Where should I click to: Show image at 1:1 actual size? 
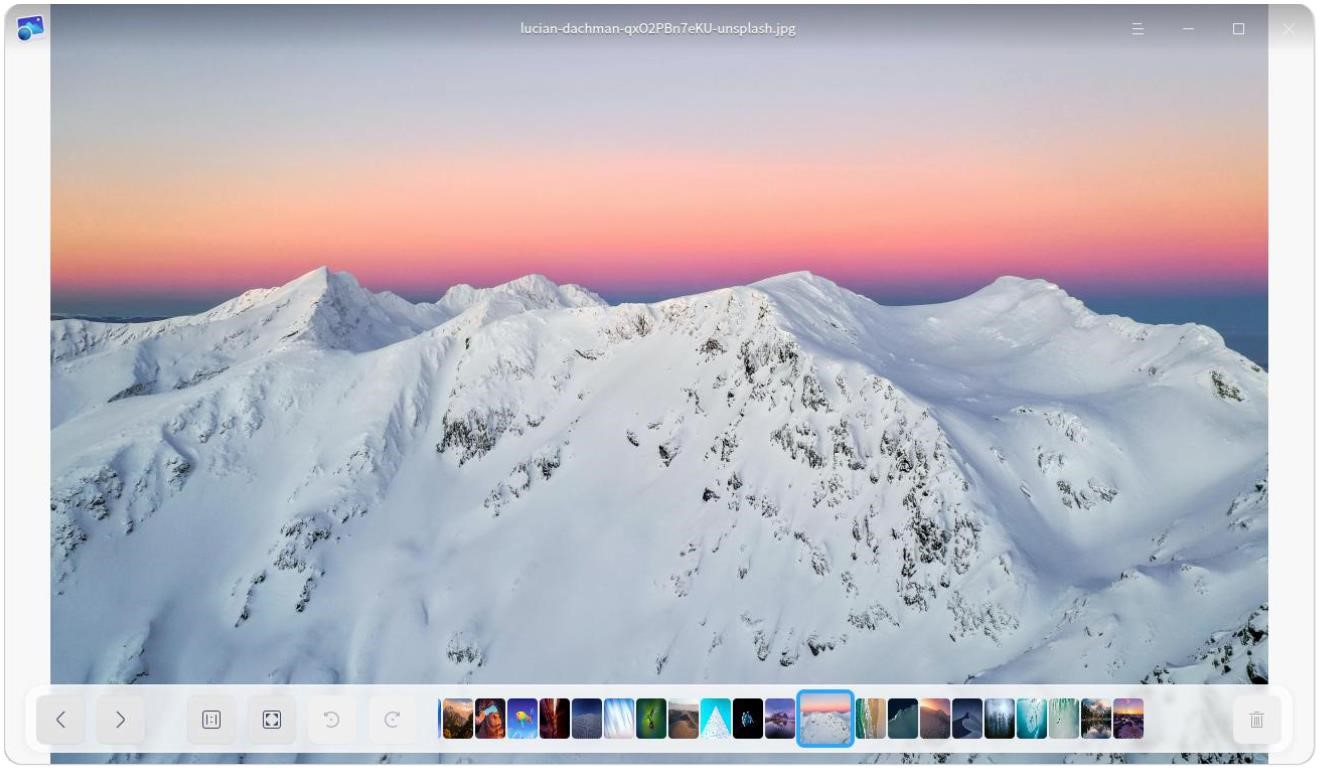coord(211,719)
